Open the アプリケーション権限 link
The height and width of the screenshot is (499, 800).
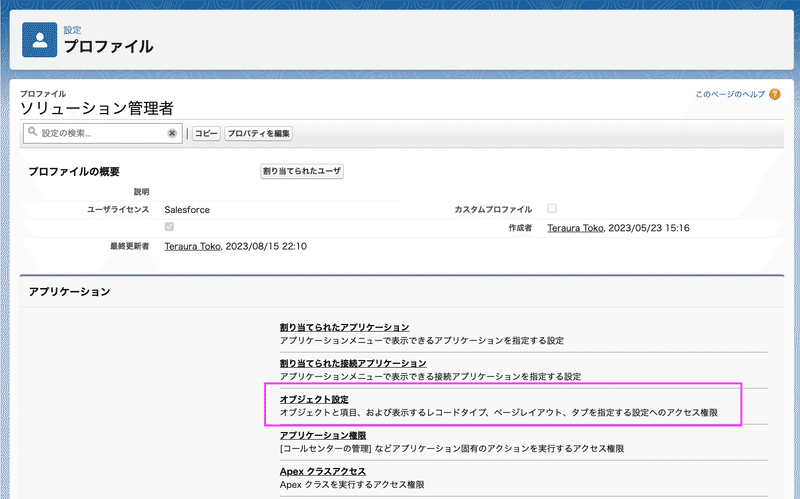323,435
